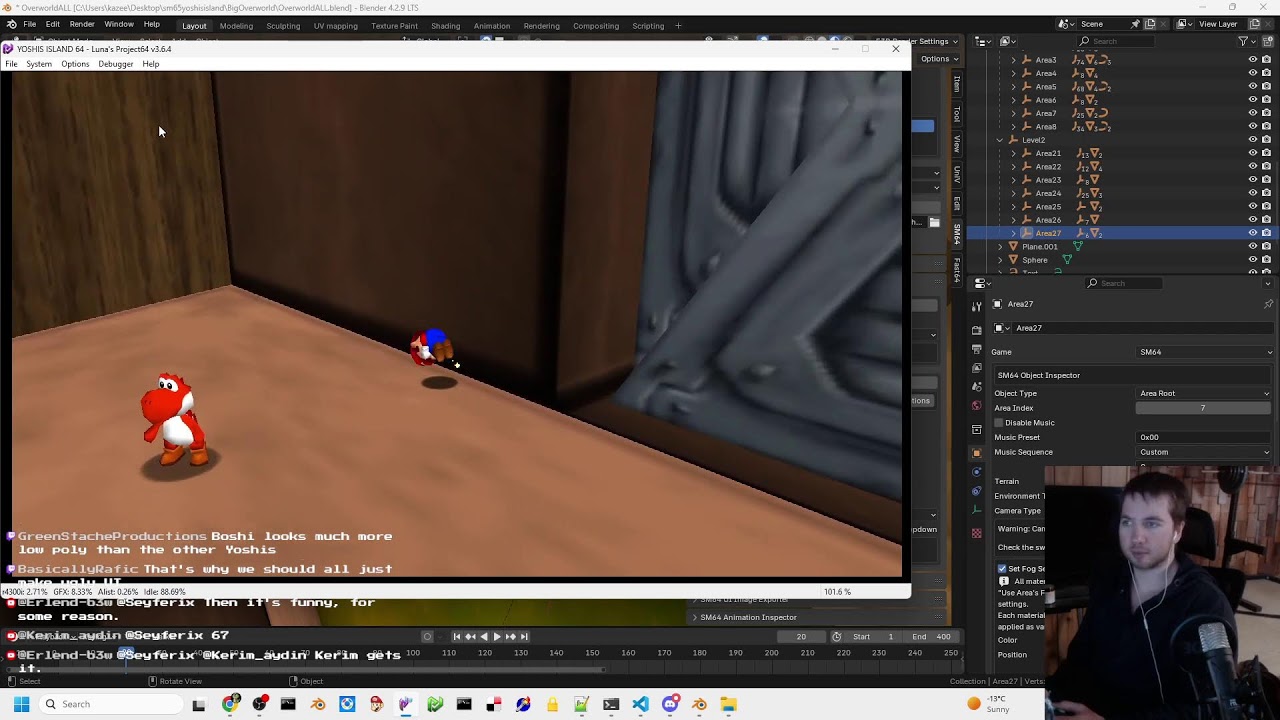Disable Area21 in renders via camera icon
This screenshot has width=1280, height=720.
[x=1266, y=153]
